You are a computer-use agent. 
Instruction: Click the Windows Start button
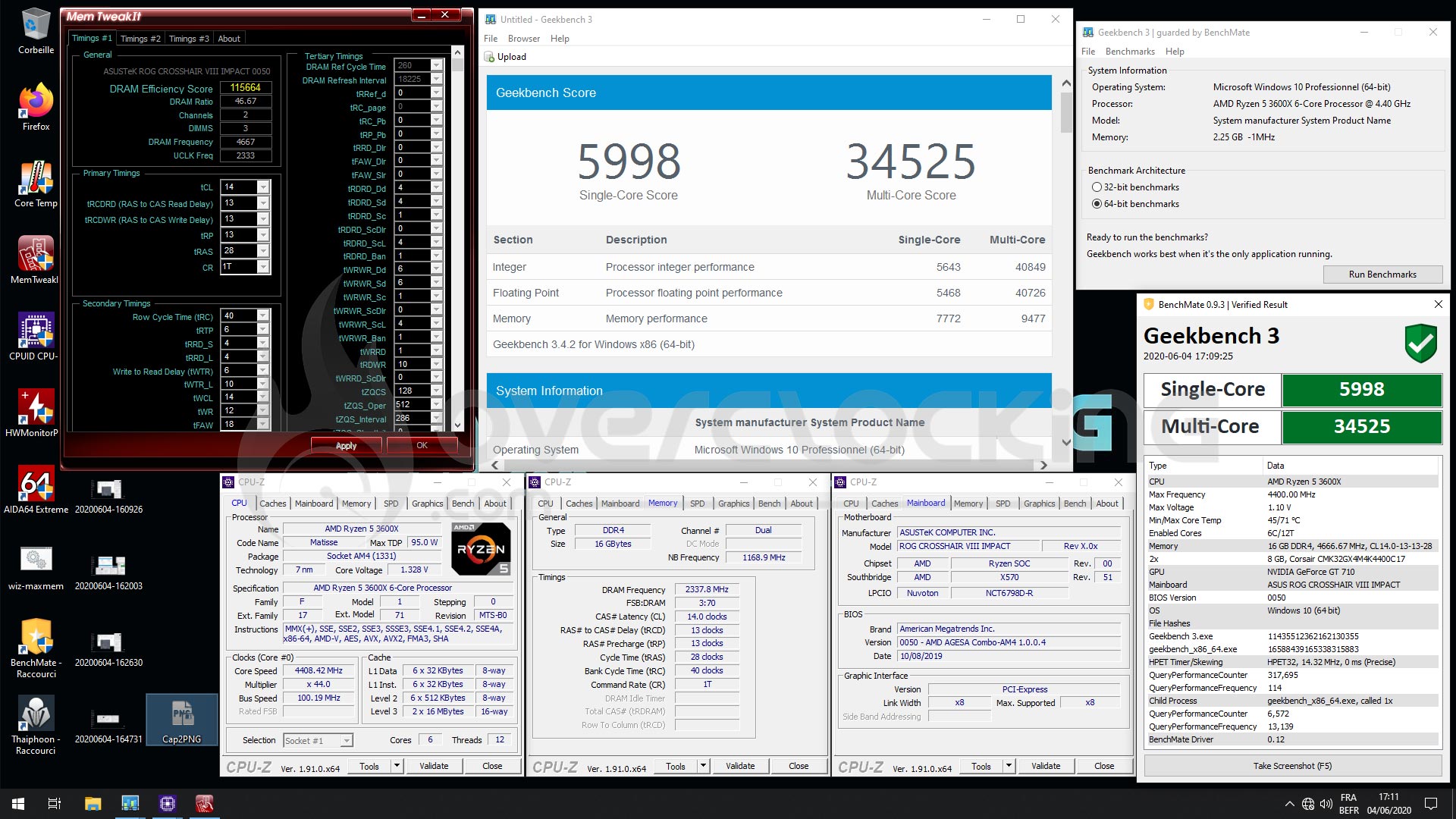pyautogui.click(x=18, y=804)
